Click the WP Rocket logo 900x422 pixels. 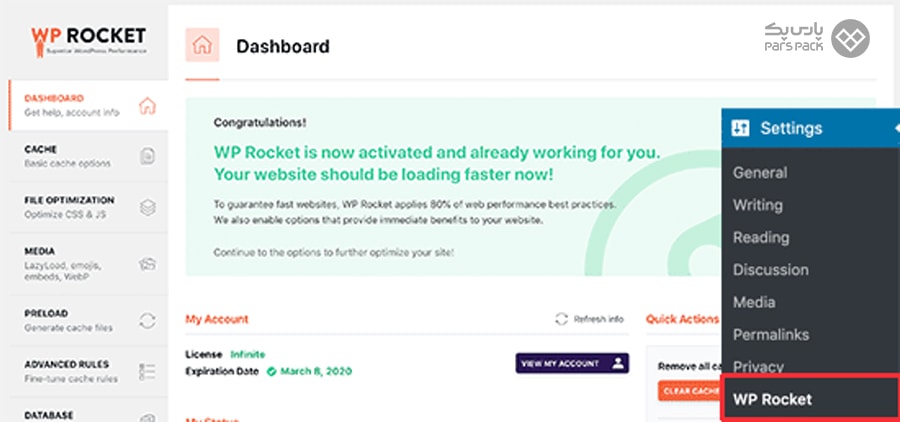pos(88,40)
